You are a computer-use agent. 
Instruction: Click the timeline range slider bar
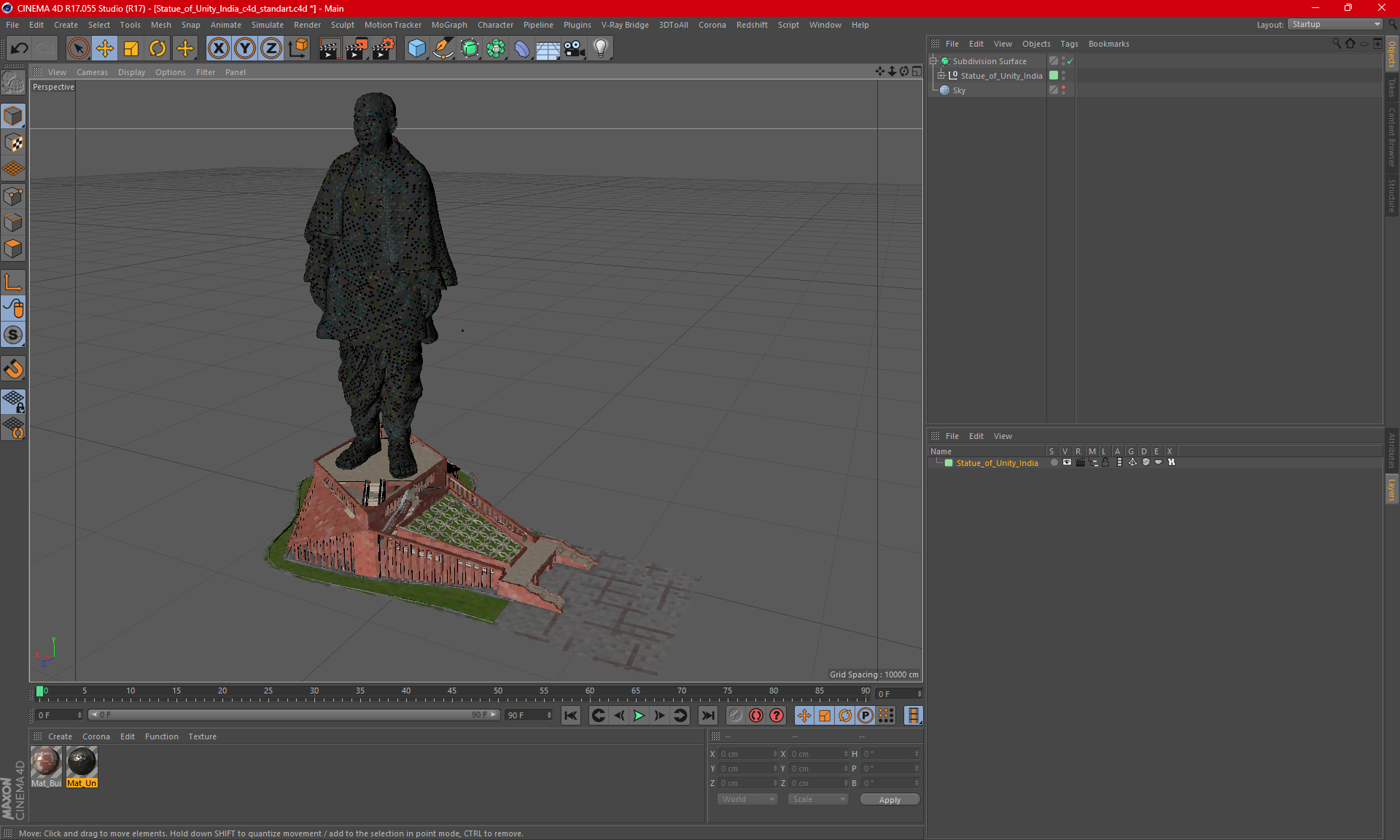point(294,715)
